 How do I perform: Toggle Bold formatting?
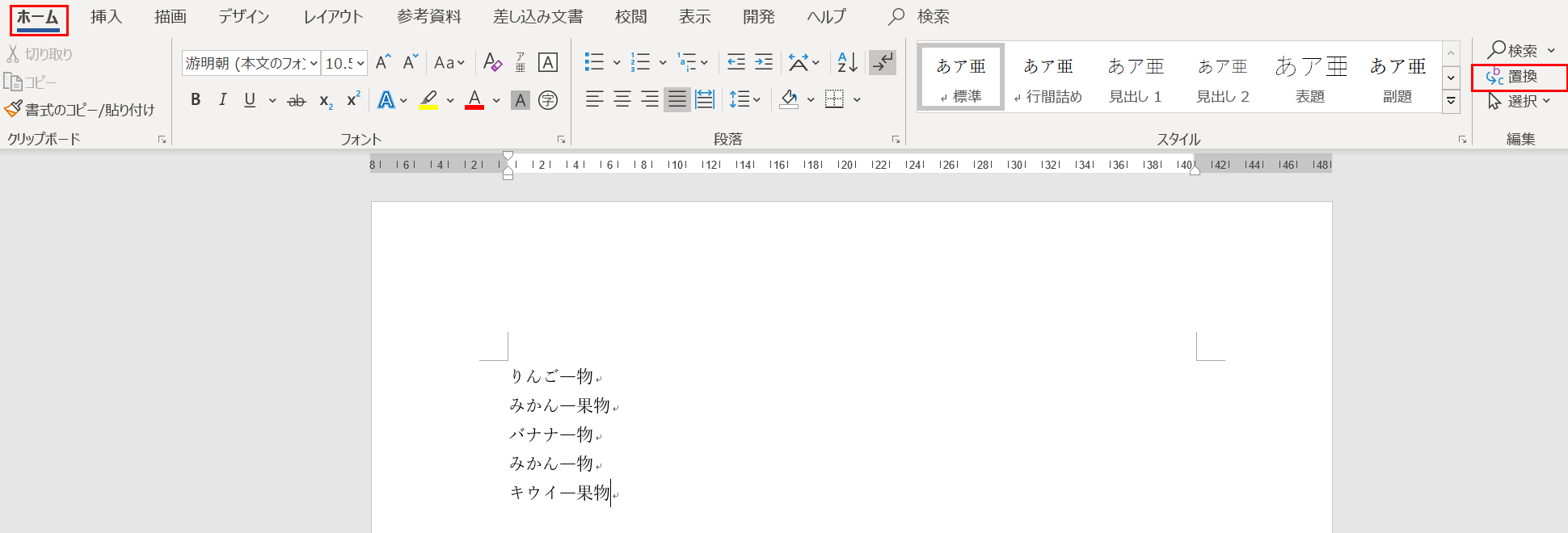(x=196, y=99)
